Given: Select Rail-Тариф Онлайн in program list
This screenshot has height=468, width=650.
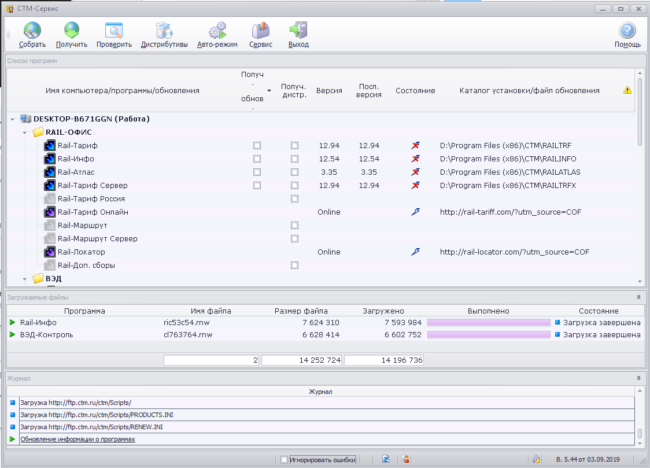Looking at the screenshot, I should (92, 212).
